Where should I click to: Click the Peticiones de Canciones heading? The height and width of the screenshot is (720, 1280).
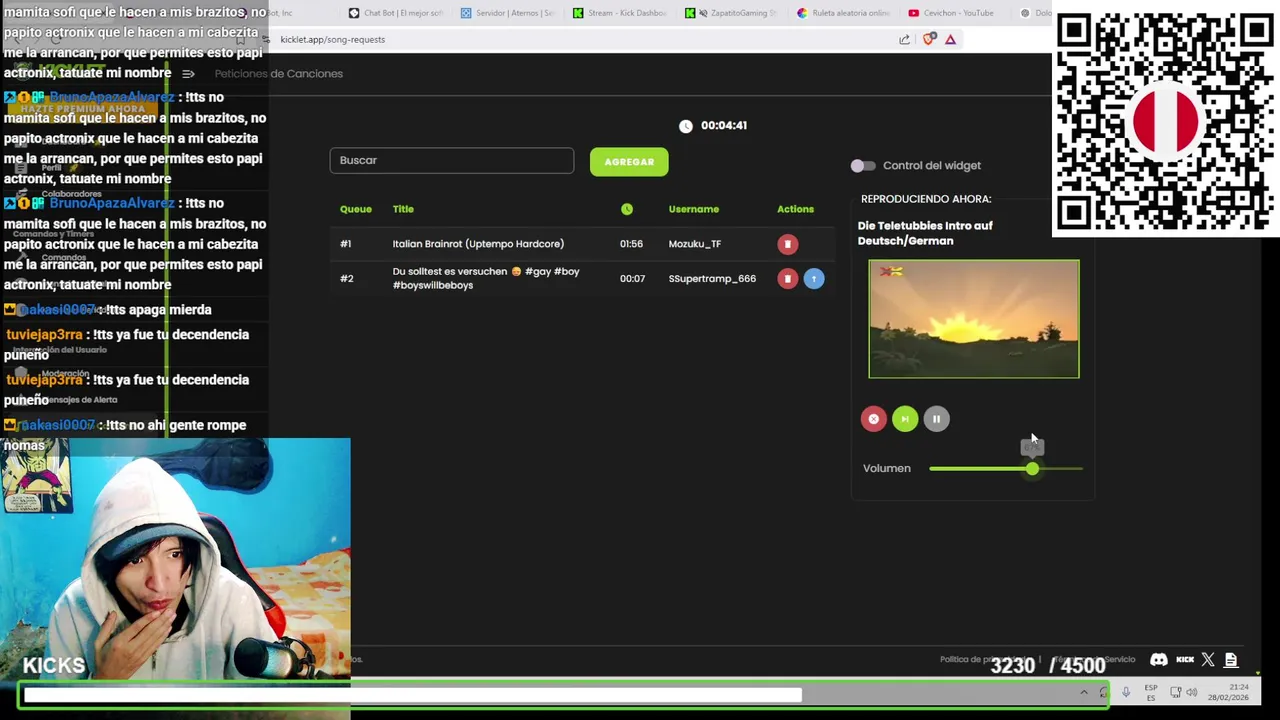point(278,74)
